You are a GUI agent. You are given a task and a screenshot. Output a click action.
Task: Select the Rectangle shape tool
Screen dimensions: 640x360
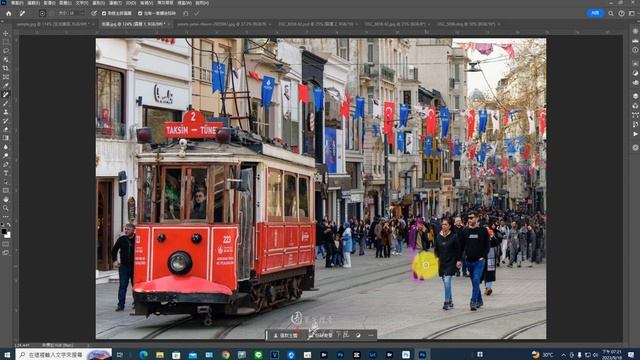coord(6,191)
